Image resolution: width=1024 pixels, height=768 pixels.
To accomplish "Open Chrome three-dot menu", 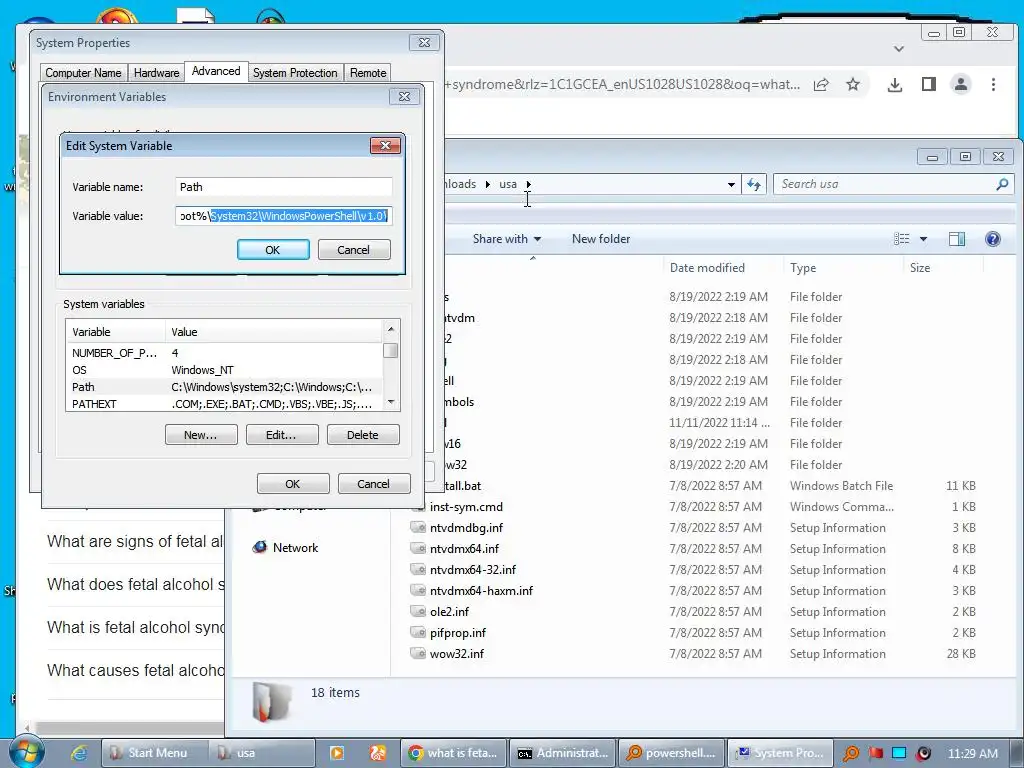I will 993,84.
